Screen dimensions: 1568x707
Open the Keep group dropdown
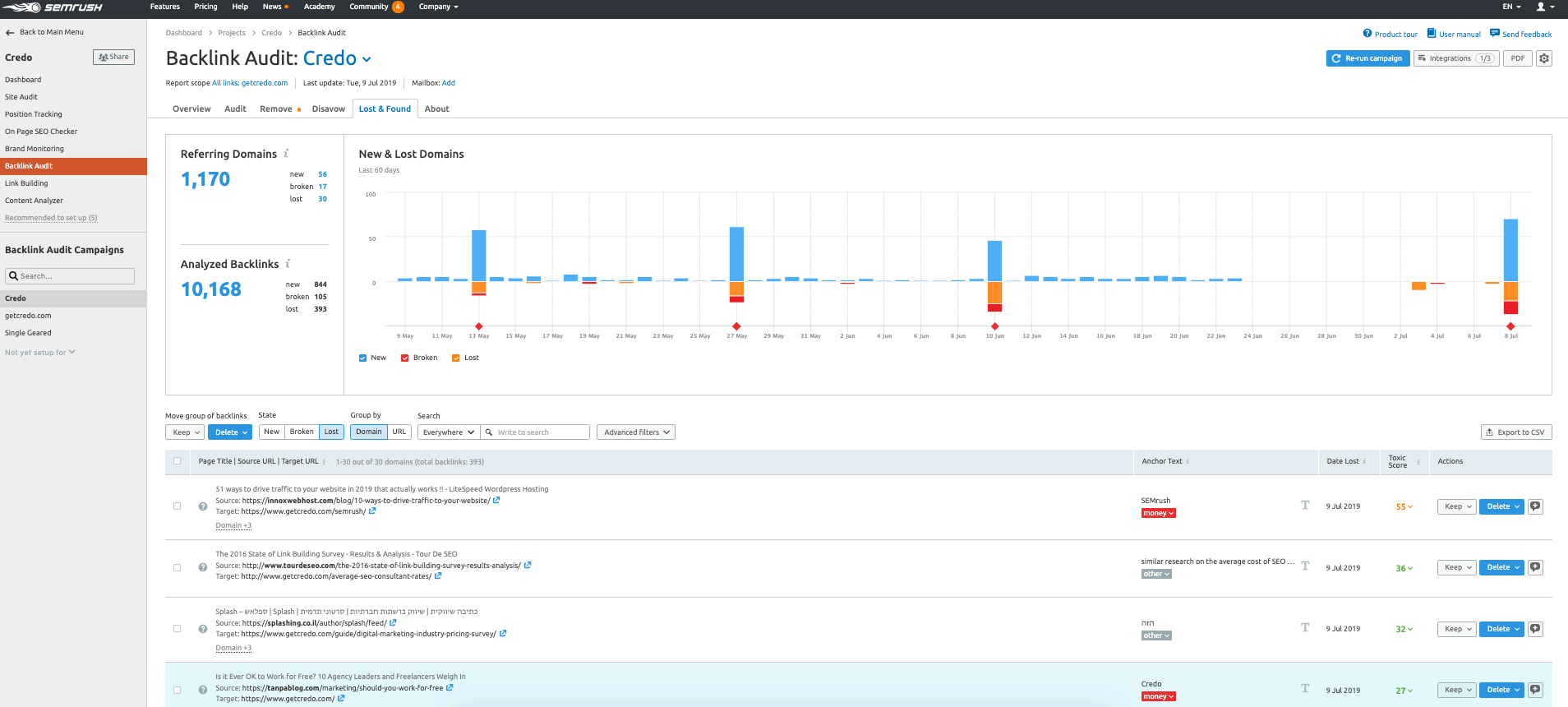185,432
